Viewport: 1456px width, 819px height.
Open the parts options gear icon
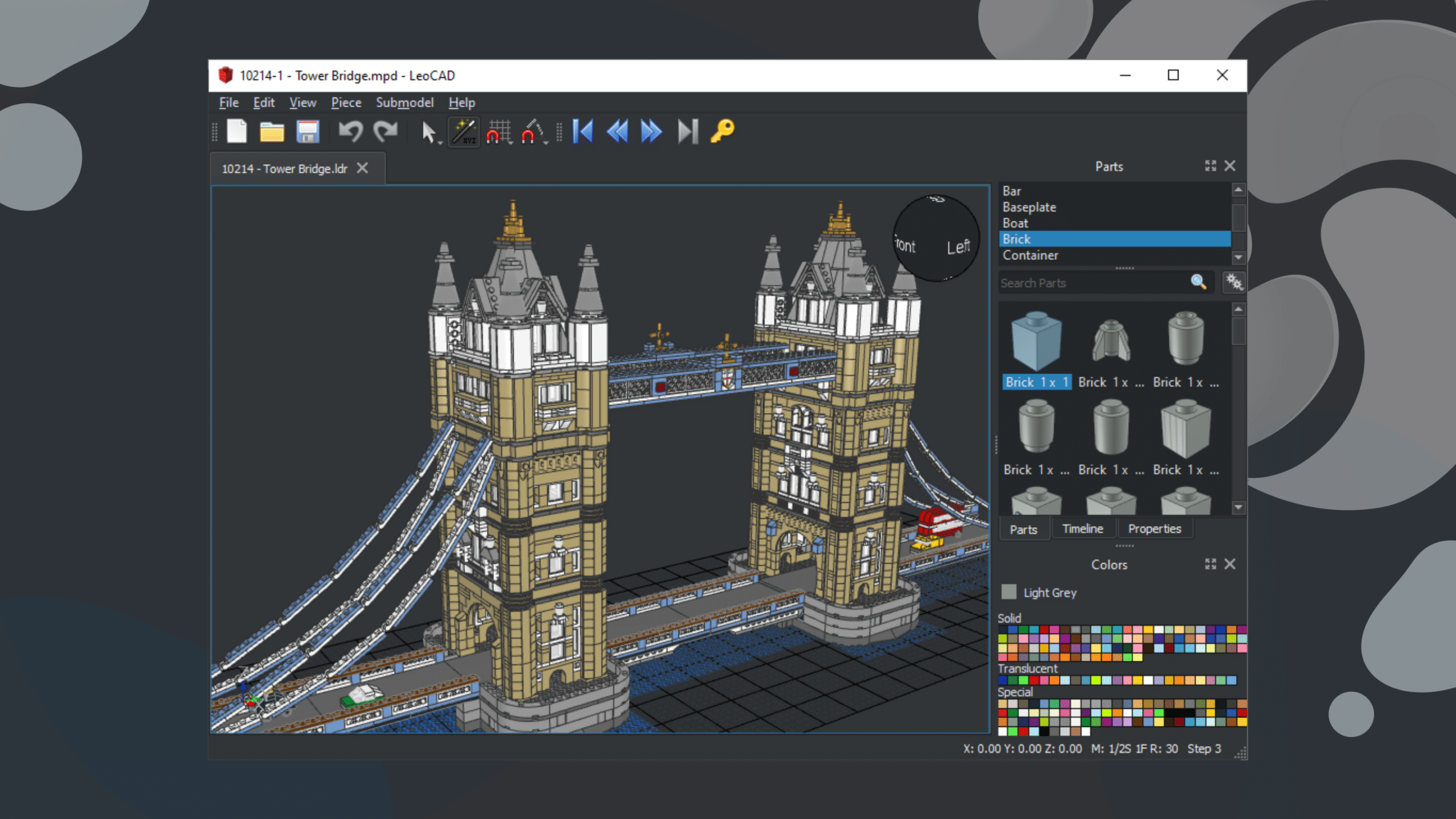[1234, 282]
